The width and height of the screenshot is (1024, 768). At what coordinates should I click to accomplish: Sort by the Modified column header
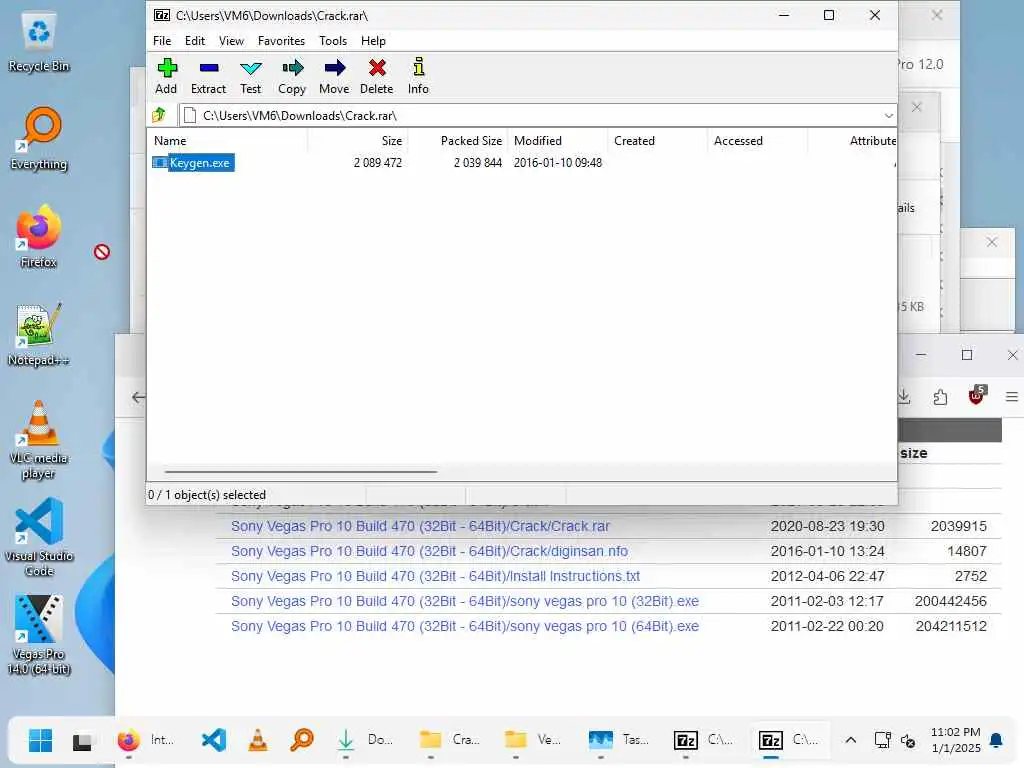[558, 140]
